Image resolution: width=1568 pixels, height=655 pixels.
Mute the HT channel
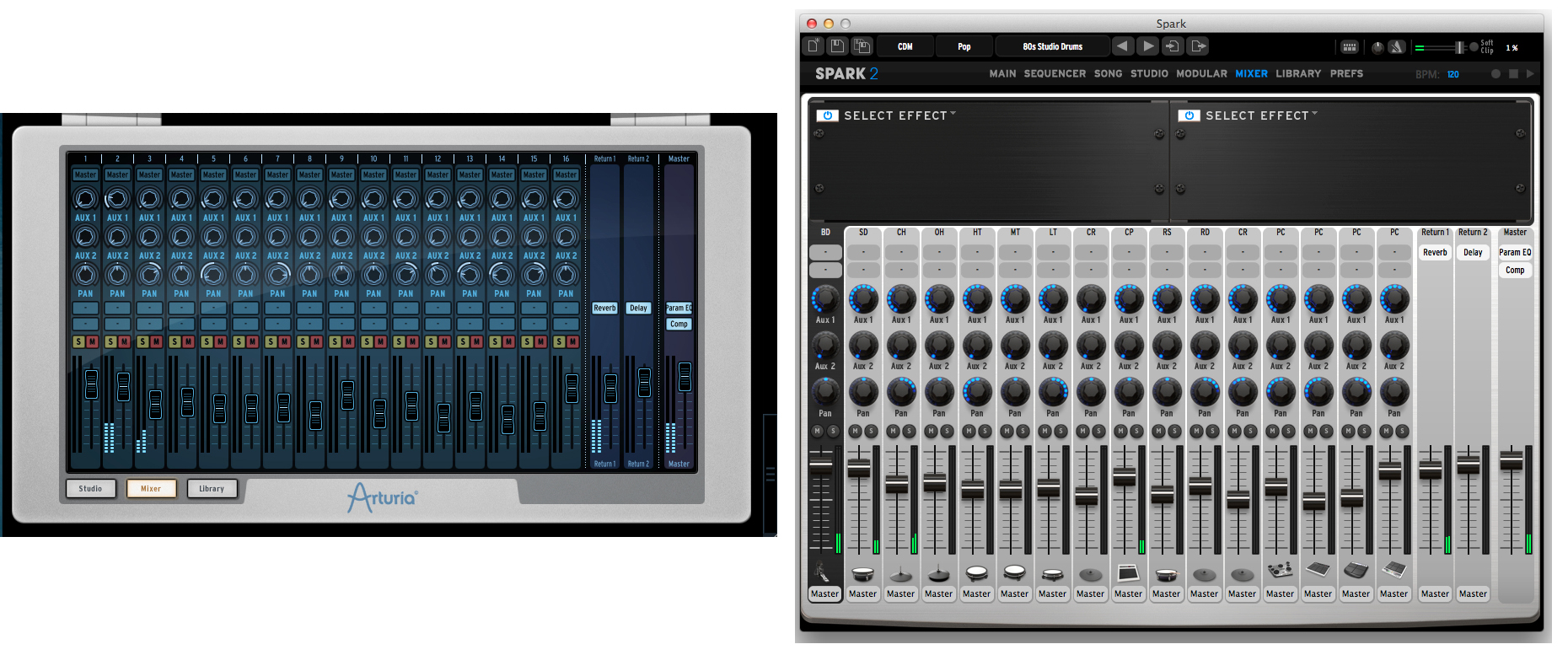(x=969, y=431)
